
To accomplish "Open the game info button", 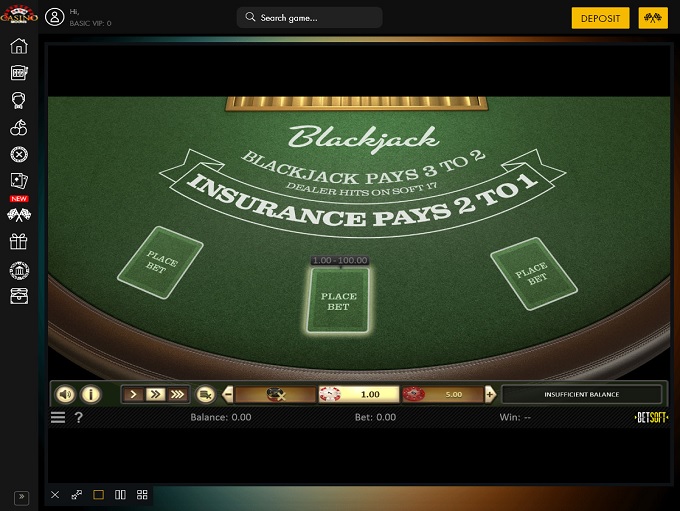I will point(90,394).
